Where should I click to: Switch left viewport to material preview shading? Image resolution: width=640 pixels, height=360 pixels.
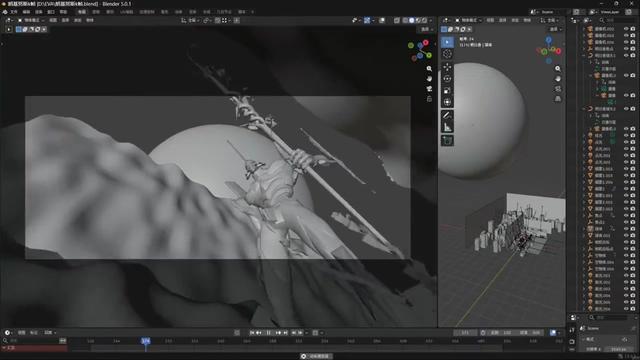[x=418, y=20]
